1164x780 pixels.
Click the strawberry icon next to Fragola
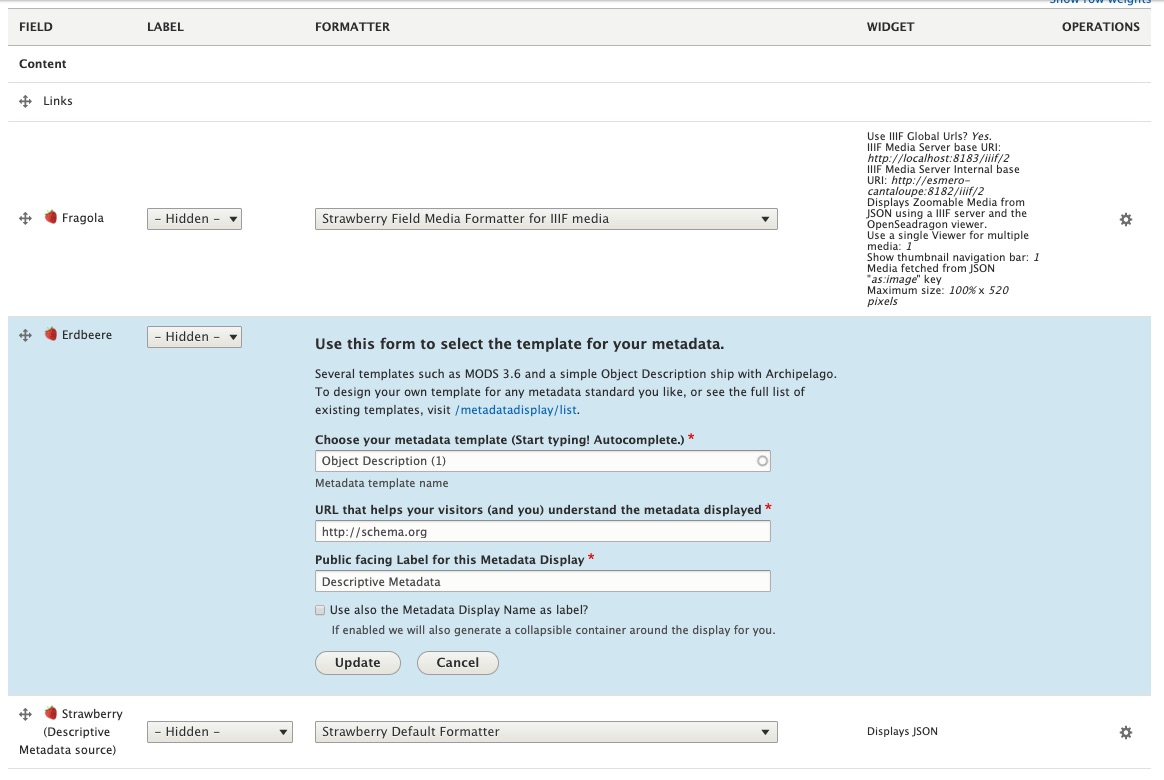(x=51, y=217)
